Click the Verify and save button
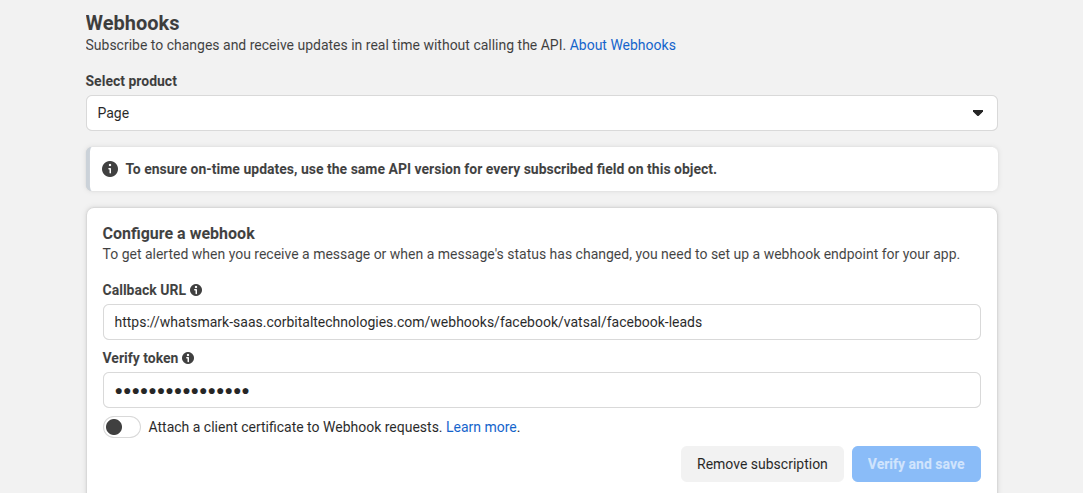Screen dimensions: 1083x493 pos(916,464)
